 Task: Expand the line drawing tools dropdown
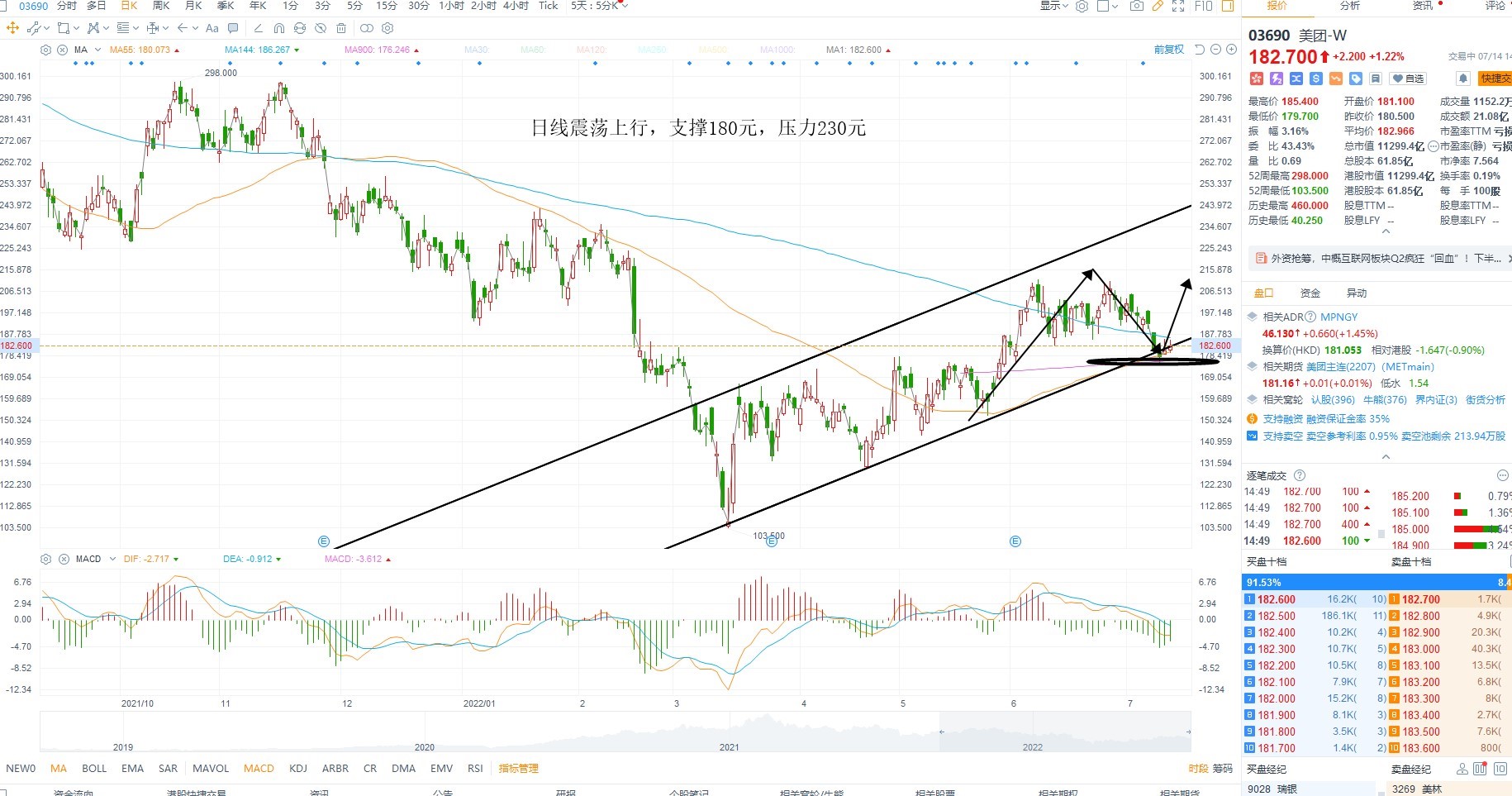45,28
